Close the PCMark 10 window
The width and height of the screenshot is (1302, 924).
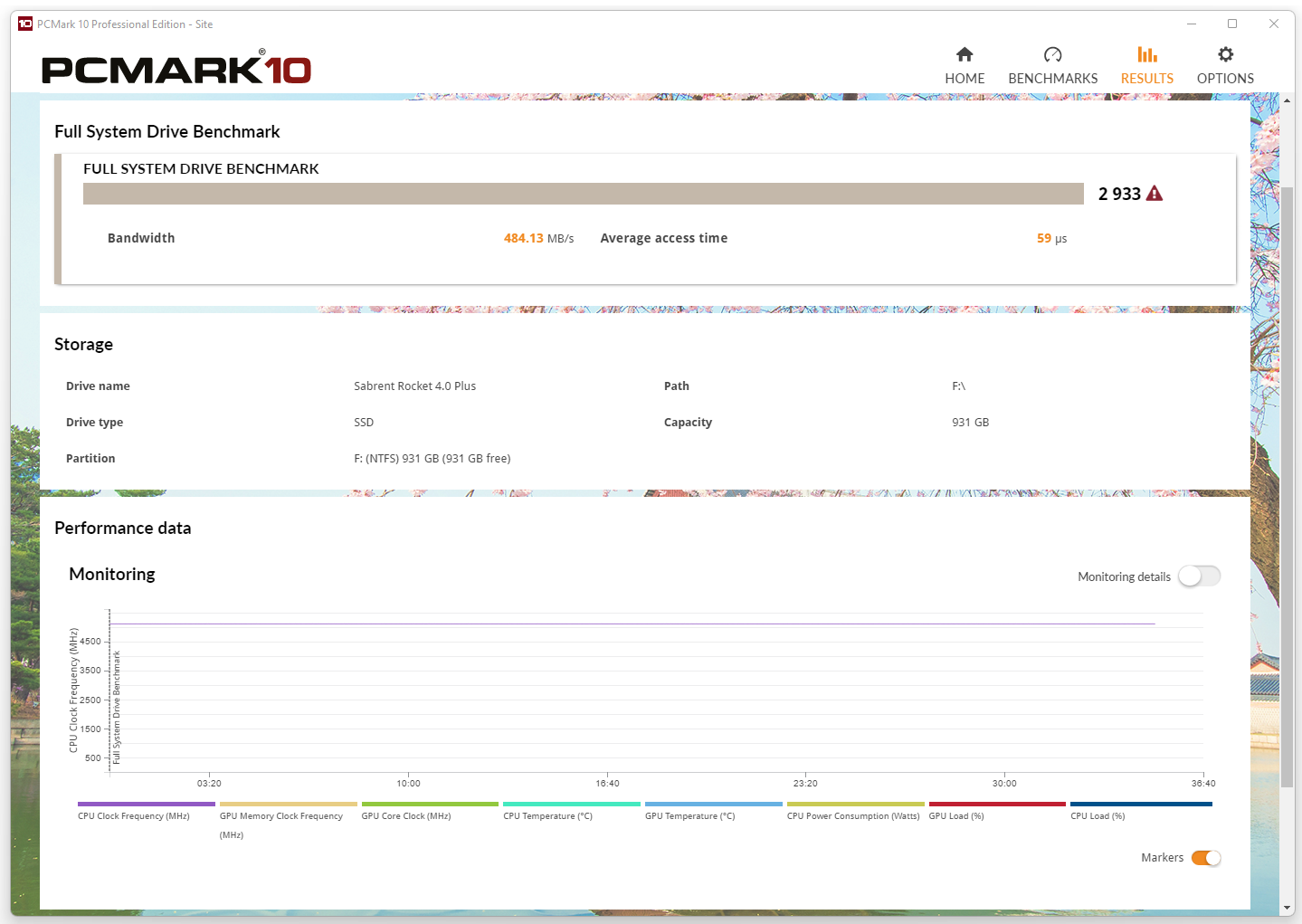point(1274,24)
